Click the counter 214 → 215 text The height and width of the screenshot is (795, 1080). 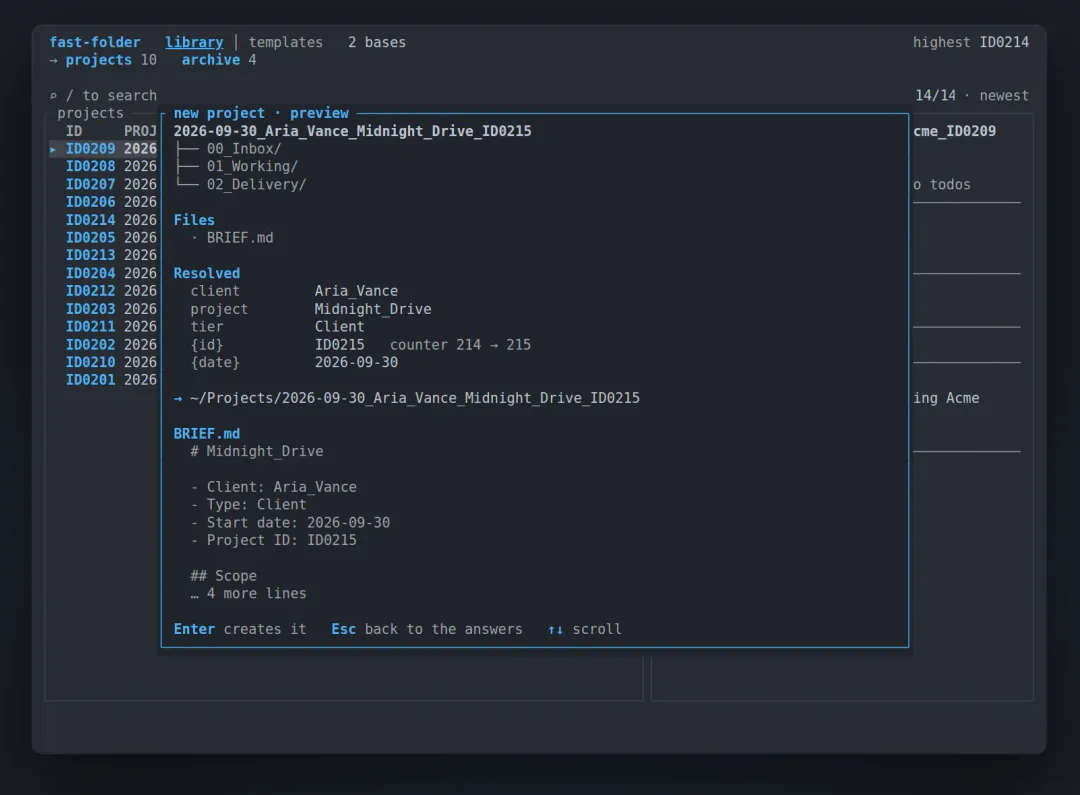coord(460,344)
